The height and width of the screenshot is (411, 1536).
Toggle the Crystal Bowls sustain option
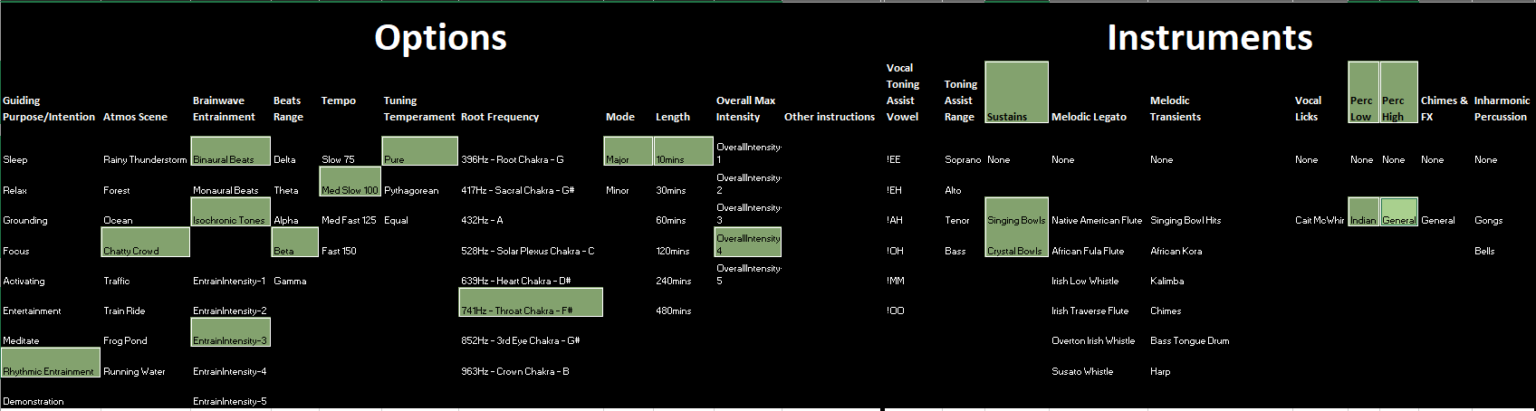pyautogui.click(x=1016, y=250)
